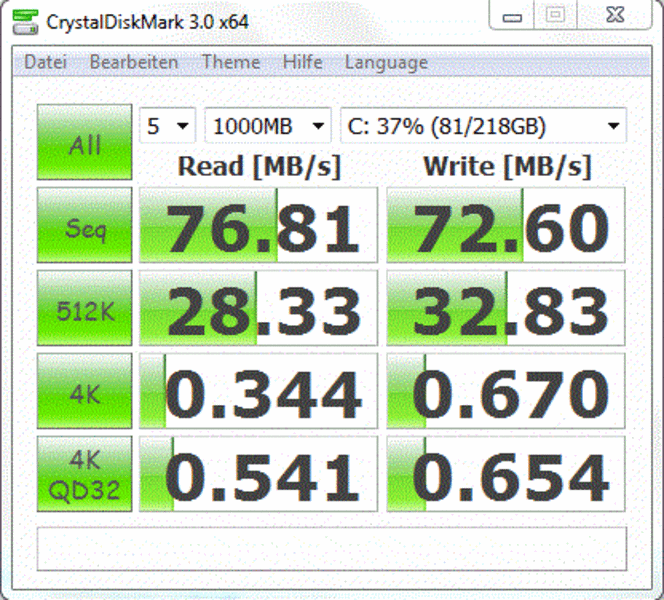Image resolution: width=664 pixels, height=600 pixels.
Task: Run all benchmarks with the All button
Action: coord(84,142)
